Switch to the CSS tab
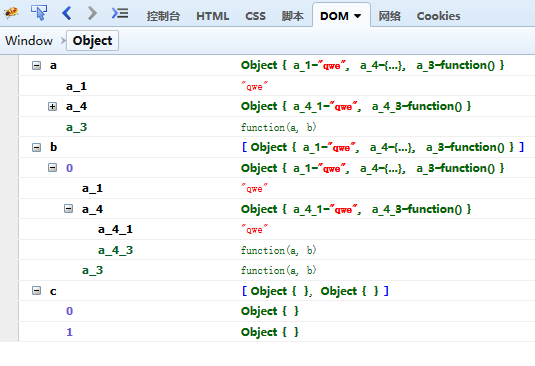This screenshot has height=366, width=535. (255, 16)
